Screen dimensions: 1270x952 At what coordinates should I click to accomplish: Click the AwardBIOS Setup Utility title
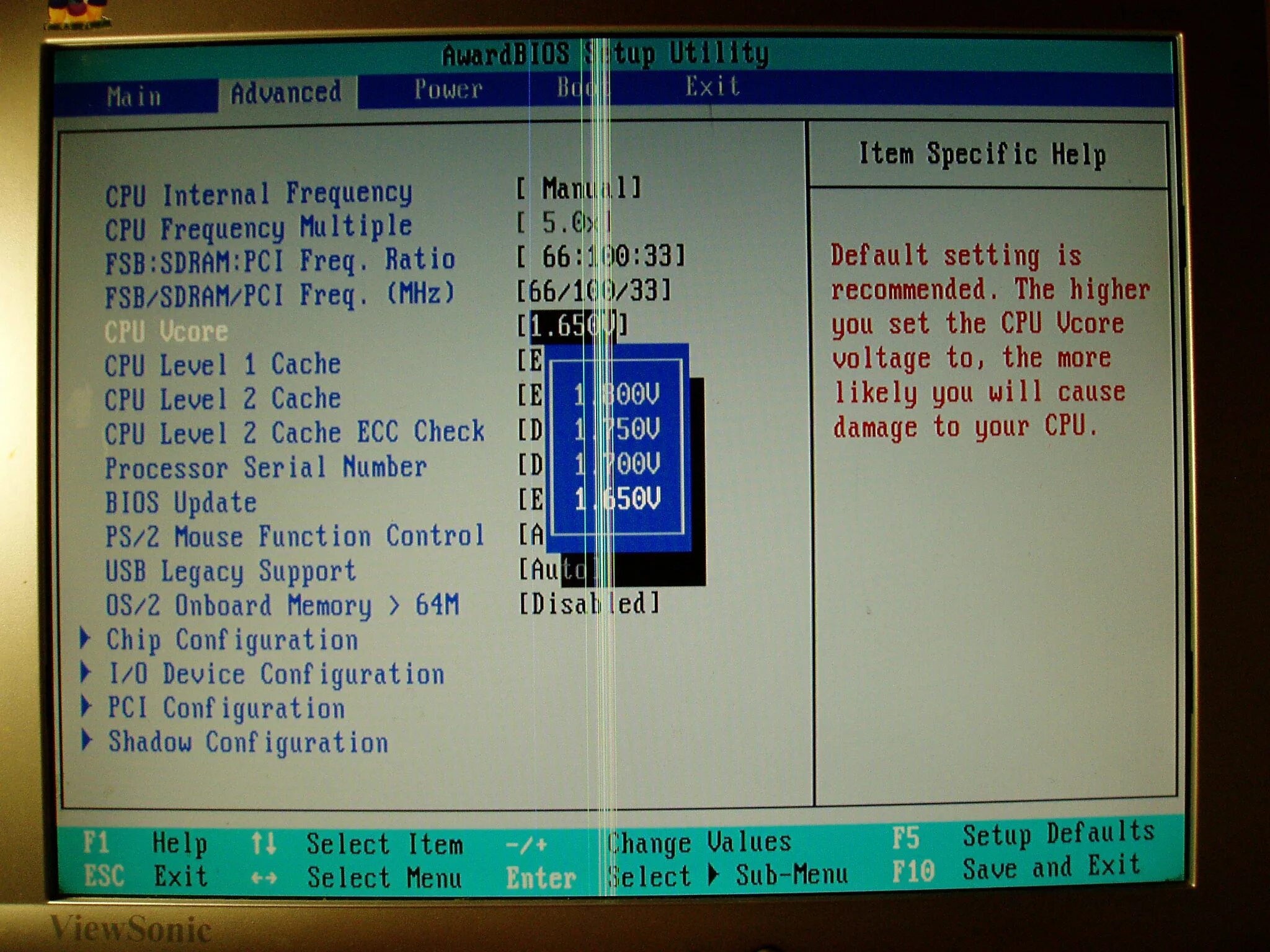(605, 55)
